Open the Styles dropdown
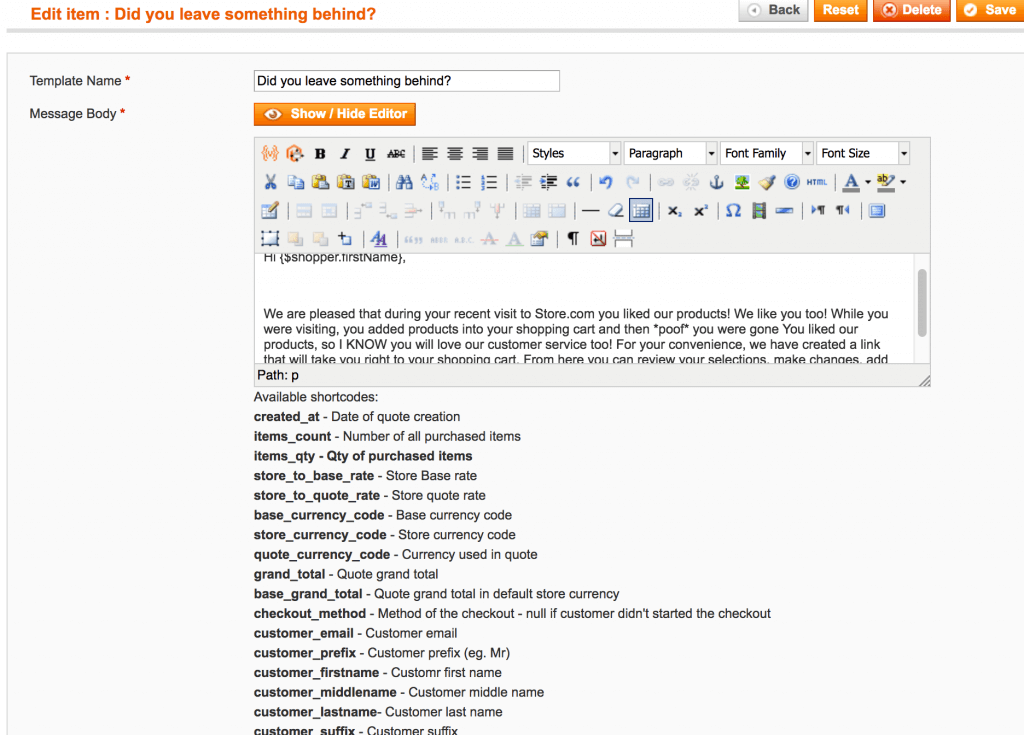This screenshot has height=735, width=1024. tap(574, 153)
